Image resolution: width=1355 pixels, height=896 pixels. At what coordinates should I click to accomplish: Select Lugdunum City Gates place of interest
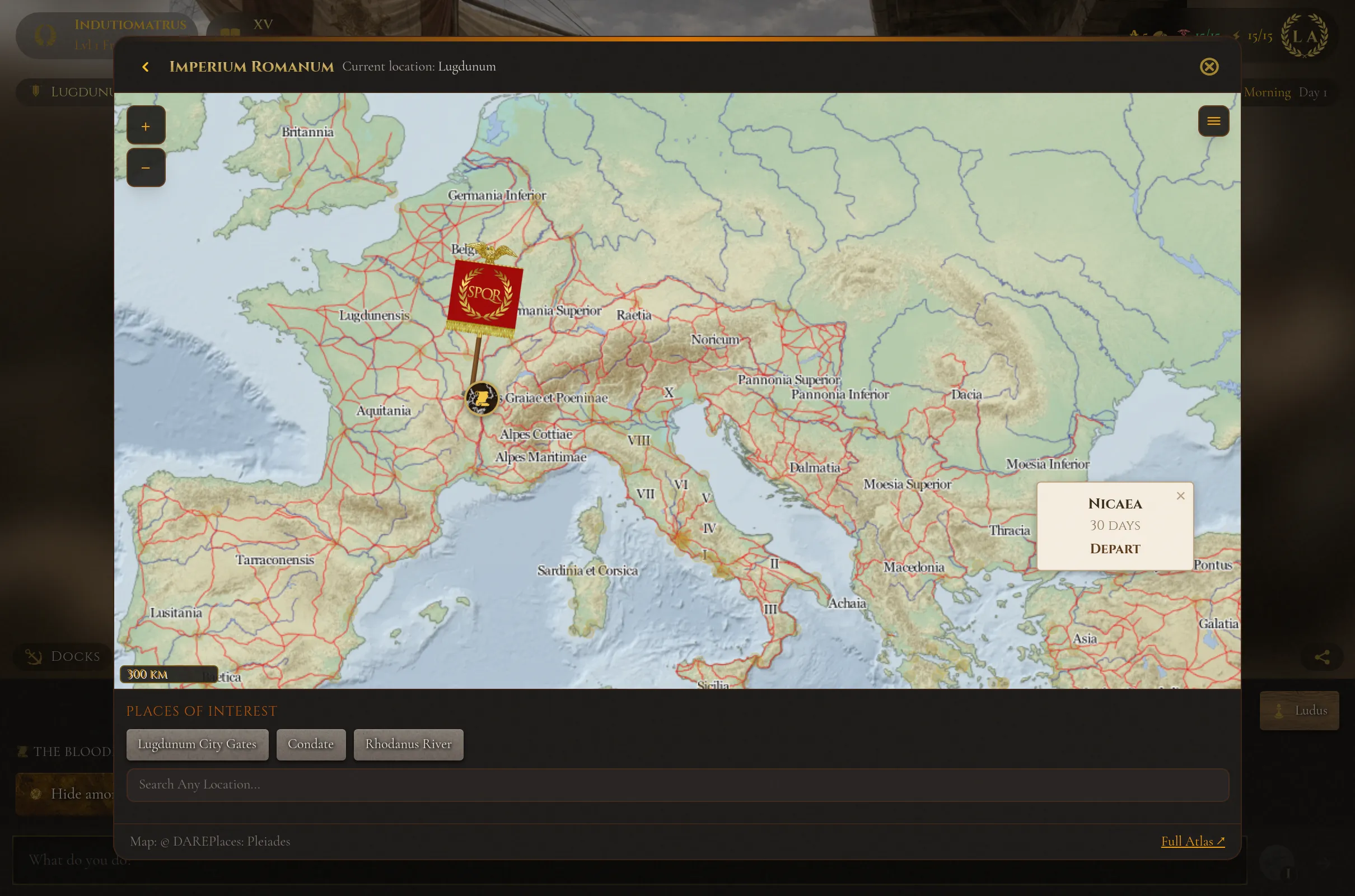[197, 744]
